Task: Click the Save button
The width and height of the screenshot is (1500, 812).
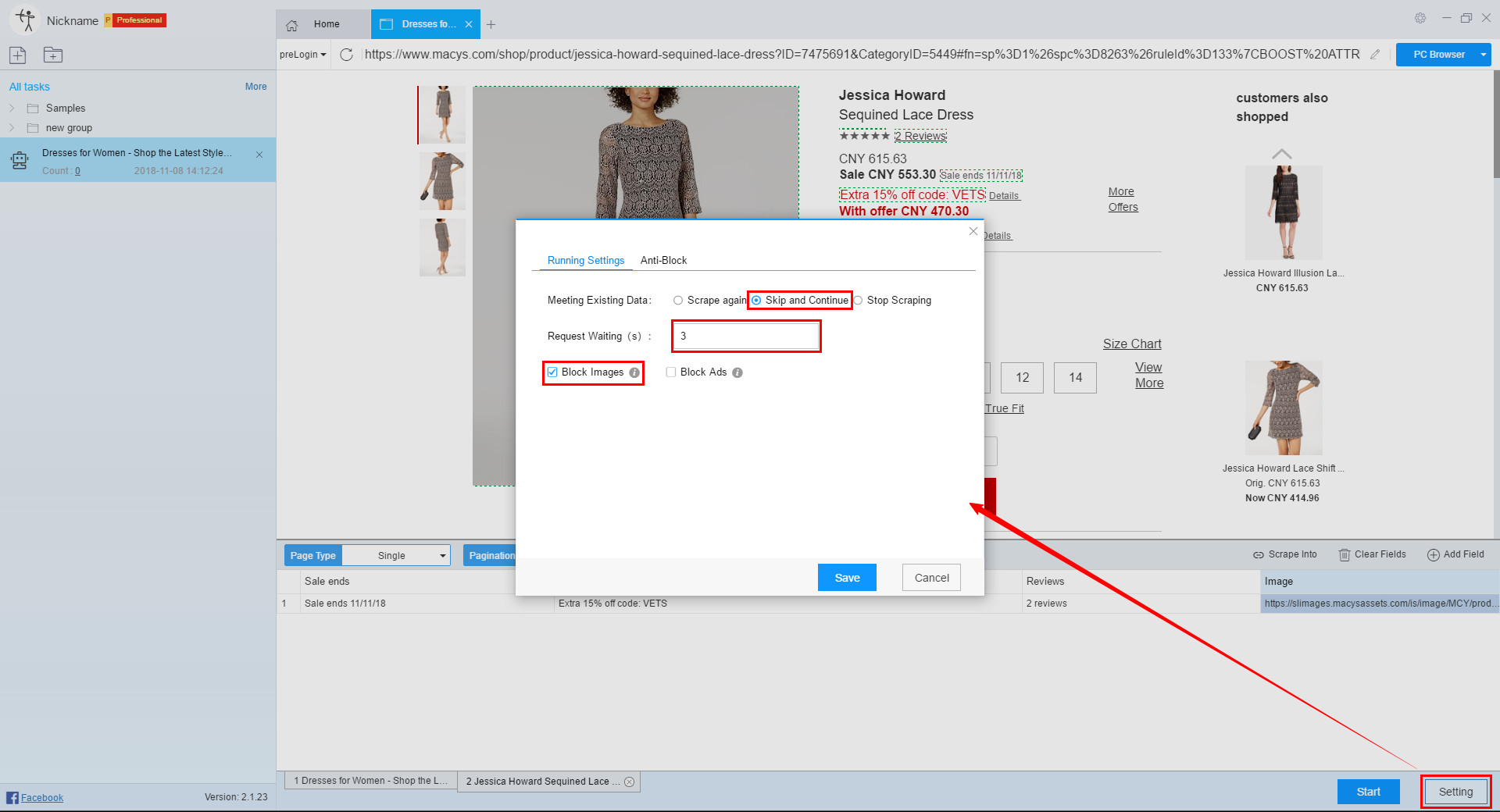Action: coord(847,578)
